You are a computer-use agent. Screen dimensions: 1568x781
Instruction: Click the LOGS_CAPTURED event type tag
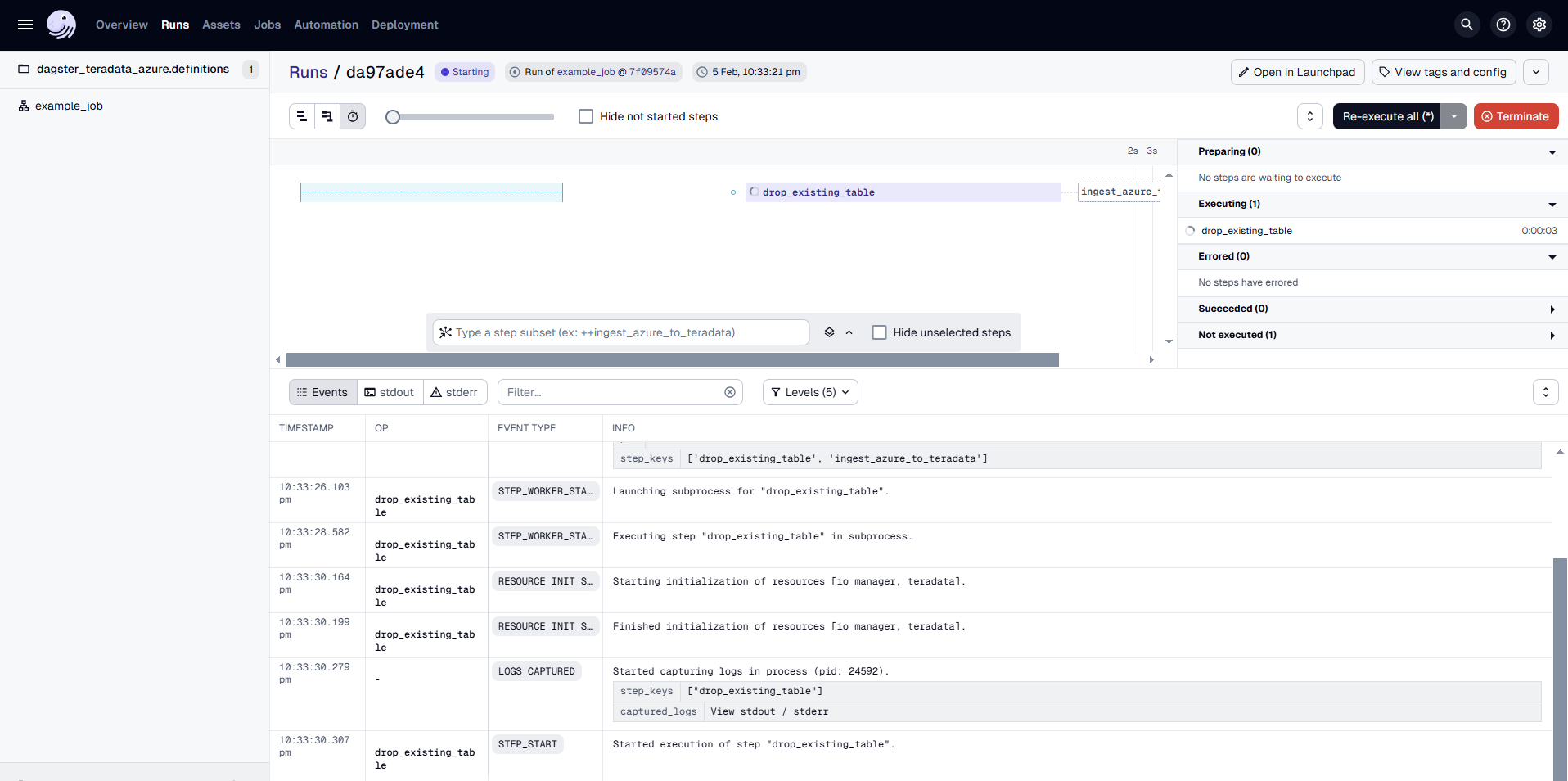(537, 671)
